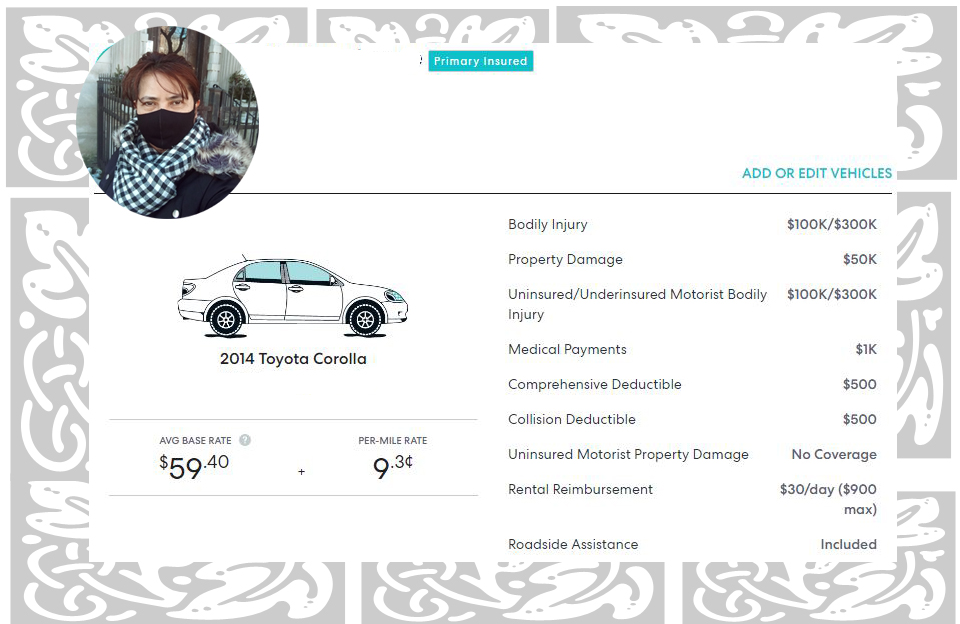Viewport: 960px width, 624px height.
Task: Click the $59.40 average base rate
Action: pyautogui.click(x=194, y=467)
